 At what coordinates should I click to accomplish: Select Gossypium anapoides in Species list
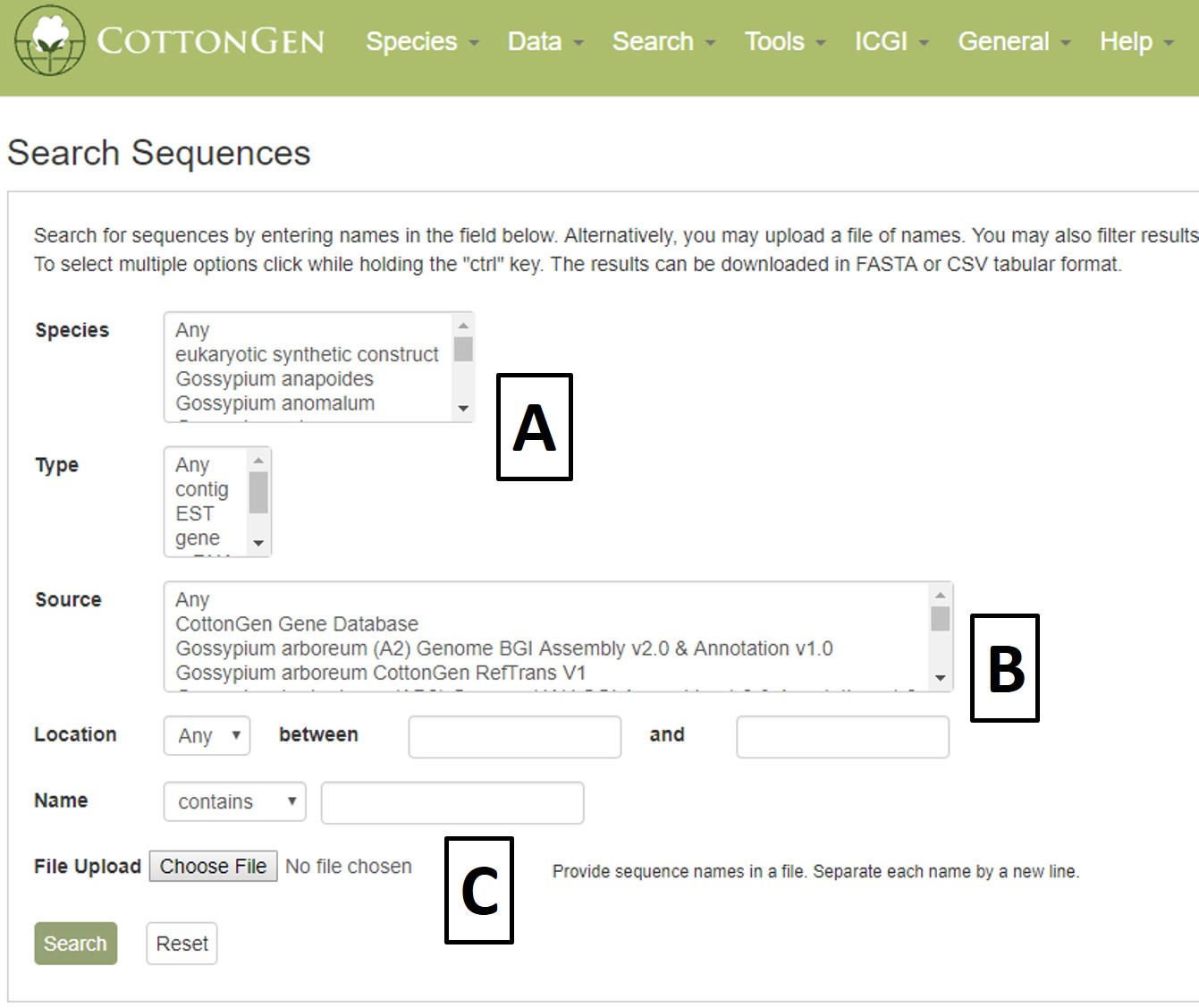[274, 379]
